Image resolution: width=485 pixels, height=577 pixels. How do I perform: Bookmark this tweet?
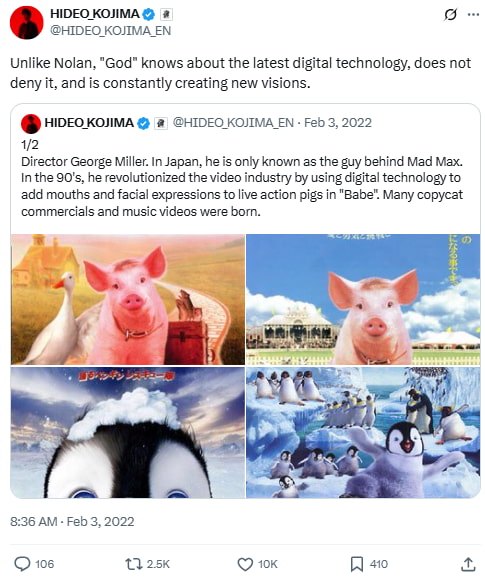[357, 564]
